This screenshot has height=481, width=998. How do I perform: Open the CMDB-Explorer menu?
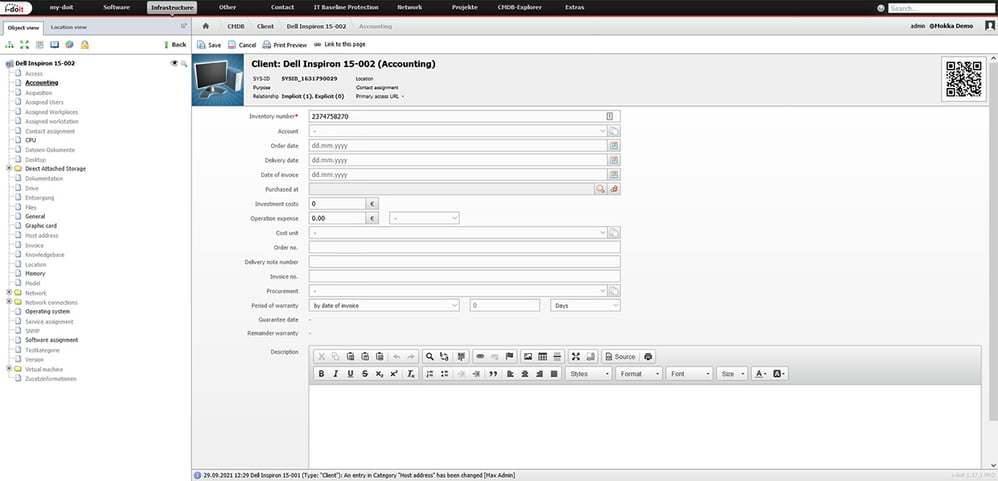click(517, 8)
